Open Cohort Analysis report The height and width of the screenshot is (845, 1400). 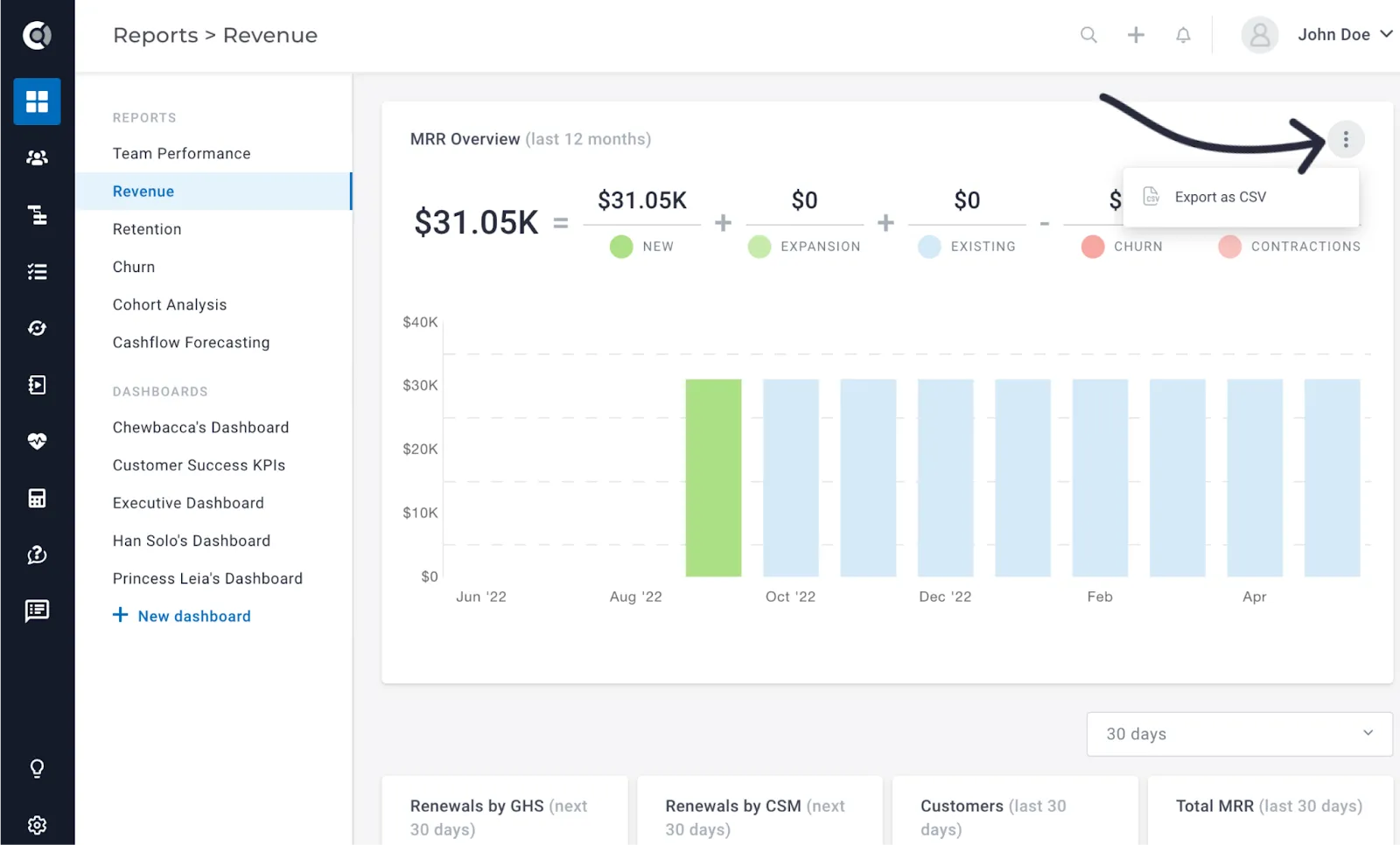tap(170, 304)
